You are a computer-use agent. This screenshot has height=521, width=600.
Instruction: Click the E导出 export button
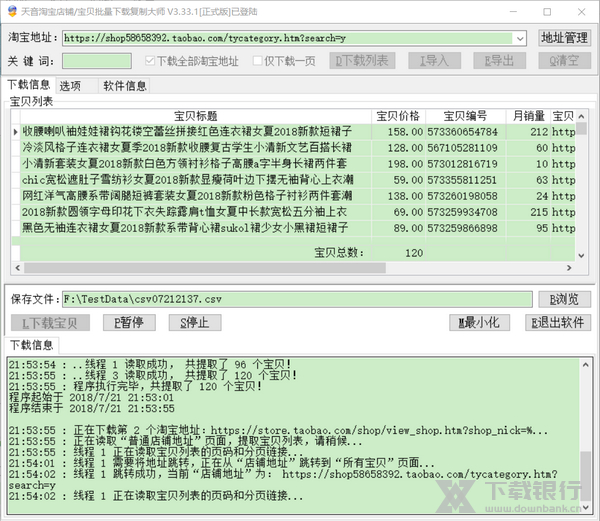click(x=499, y=61)
